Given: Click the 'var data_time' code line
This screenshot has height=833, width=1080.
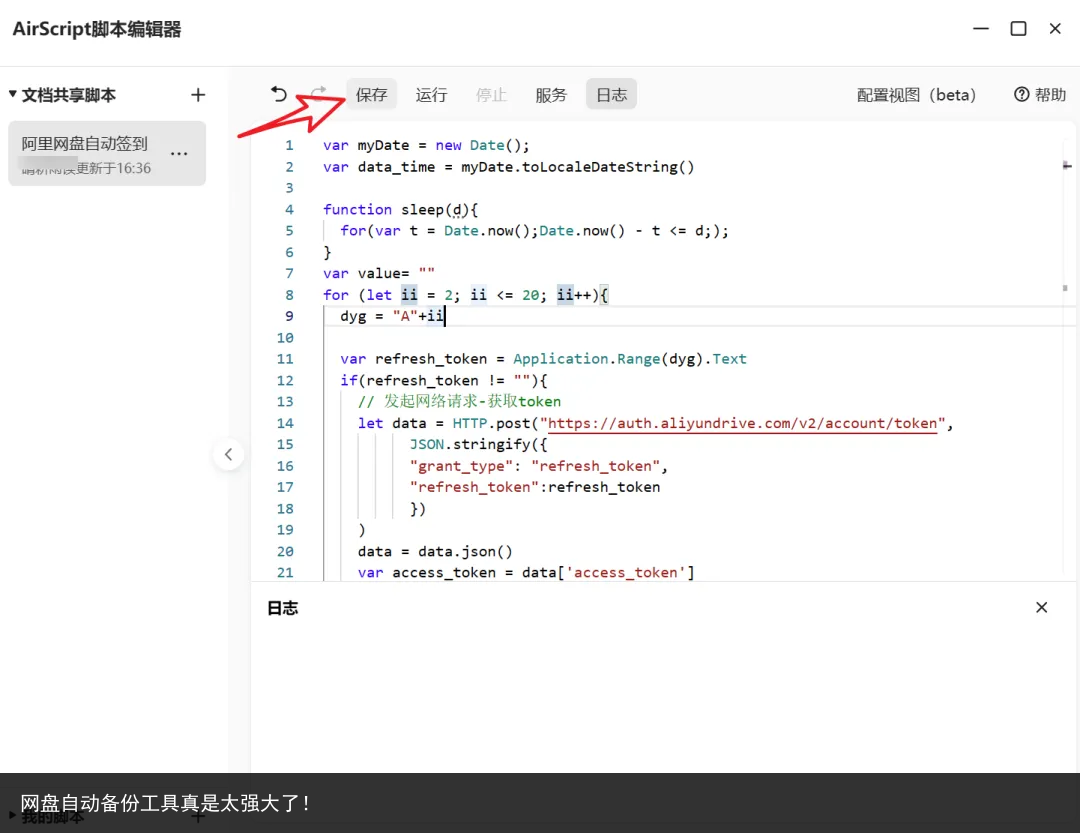Looking at the screenshot, I should [508, 167].
